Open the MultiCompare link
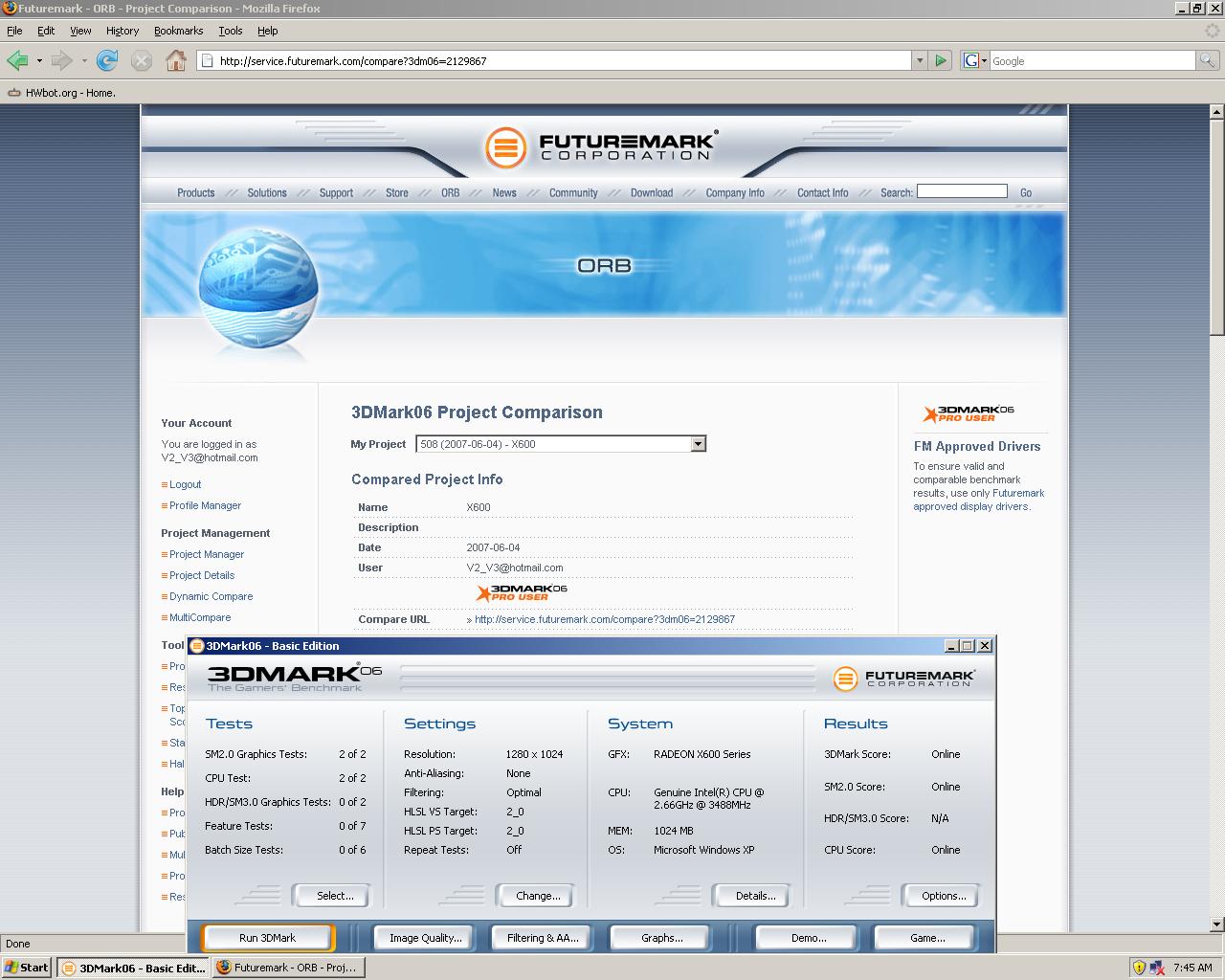1225x980 pixels. [200, 617]
